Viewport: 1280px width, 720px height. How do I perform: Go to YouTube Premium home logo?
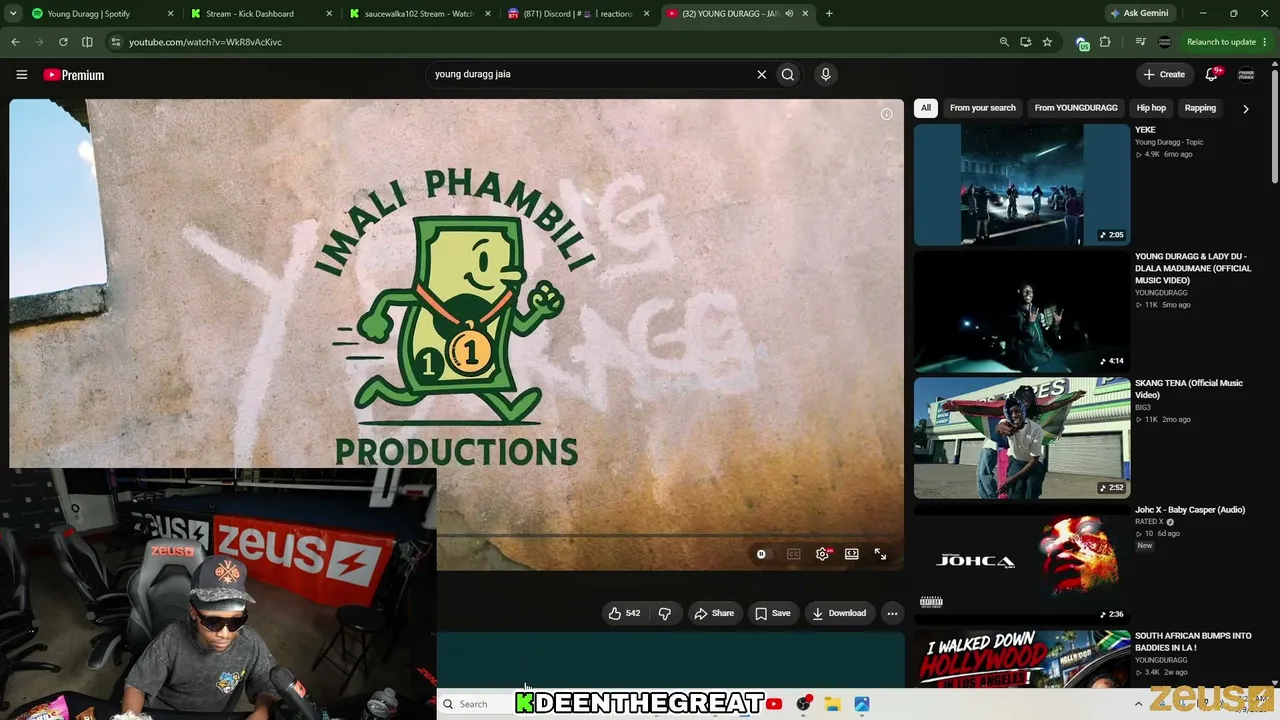click(74, 75)
